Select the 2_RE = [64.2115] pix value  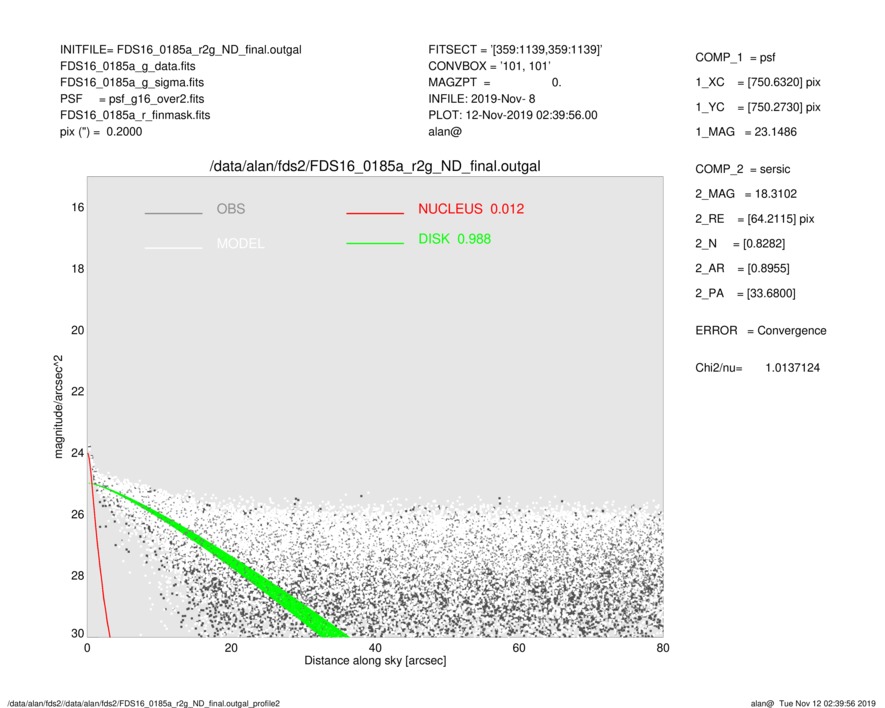click(x=755, y=219)
